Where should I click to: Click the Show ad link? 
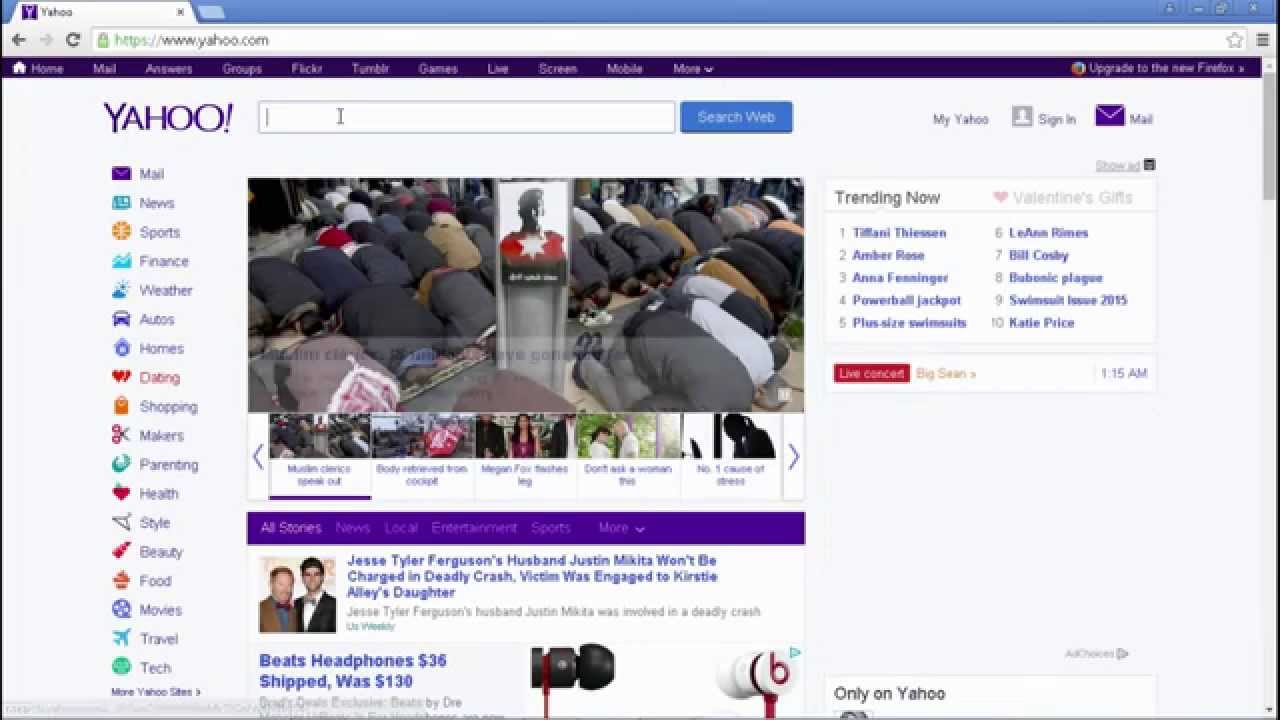pyautogui.click(x=1117, y=166)
